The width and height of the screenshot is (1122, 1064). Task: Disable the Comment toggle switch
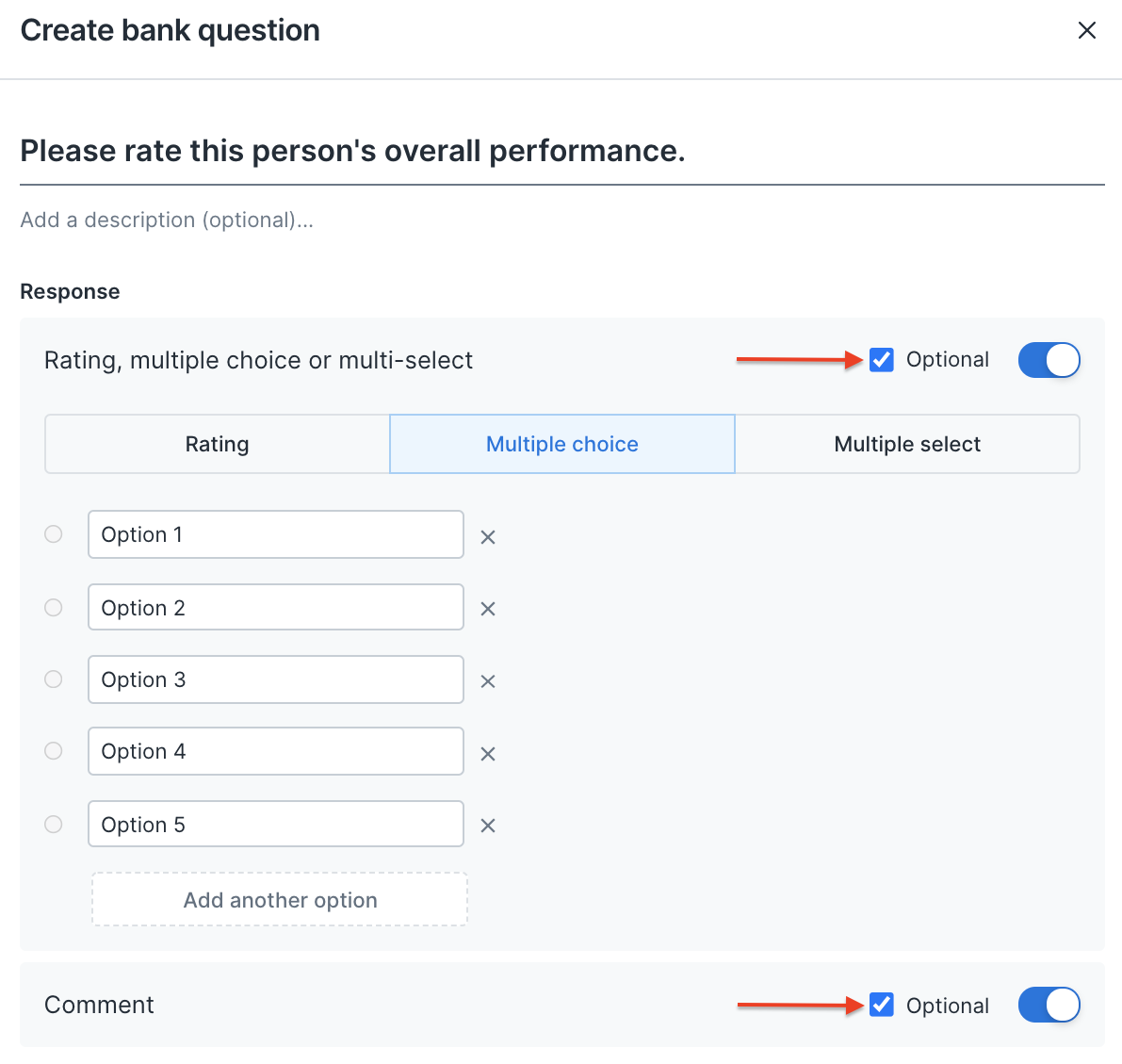pos(1049,1005)
